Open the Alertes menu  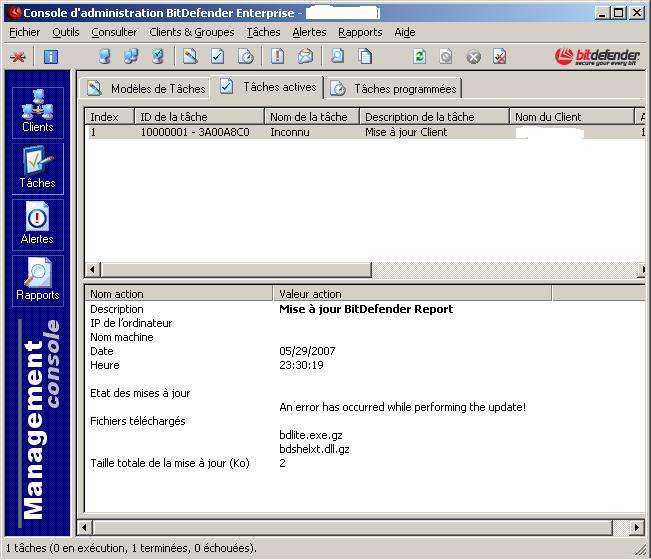tap(309, 32)
